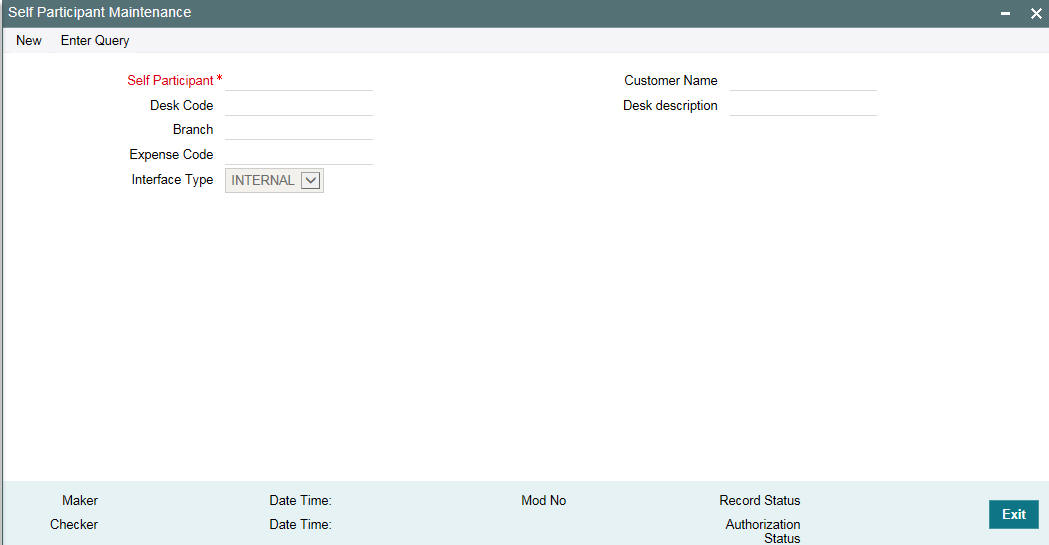Click the Branch label
The width and height of the screenshot is (1049, 545).
click(193, 130)
